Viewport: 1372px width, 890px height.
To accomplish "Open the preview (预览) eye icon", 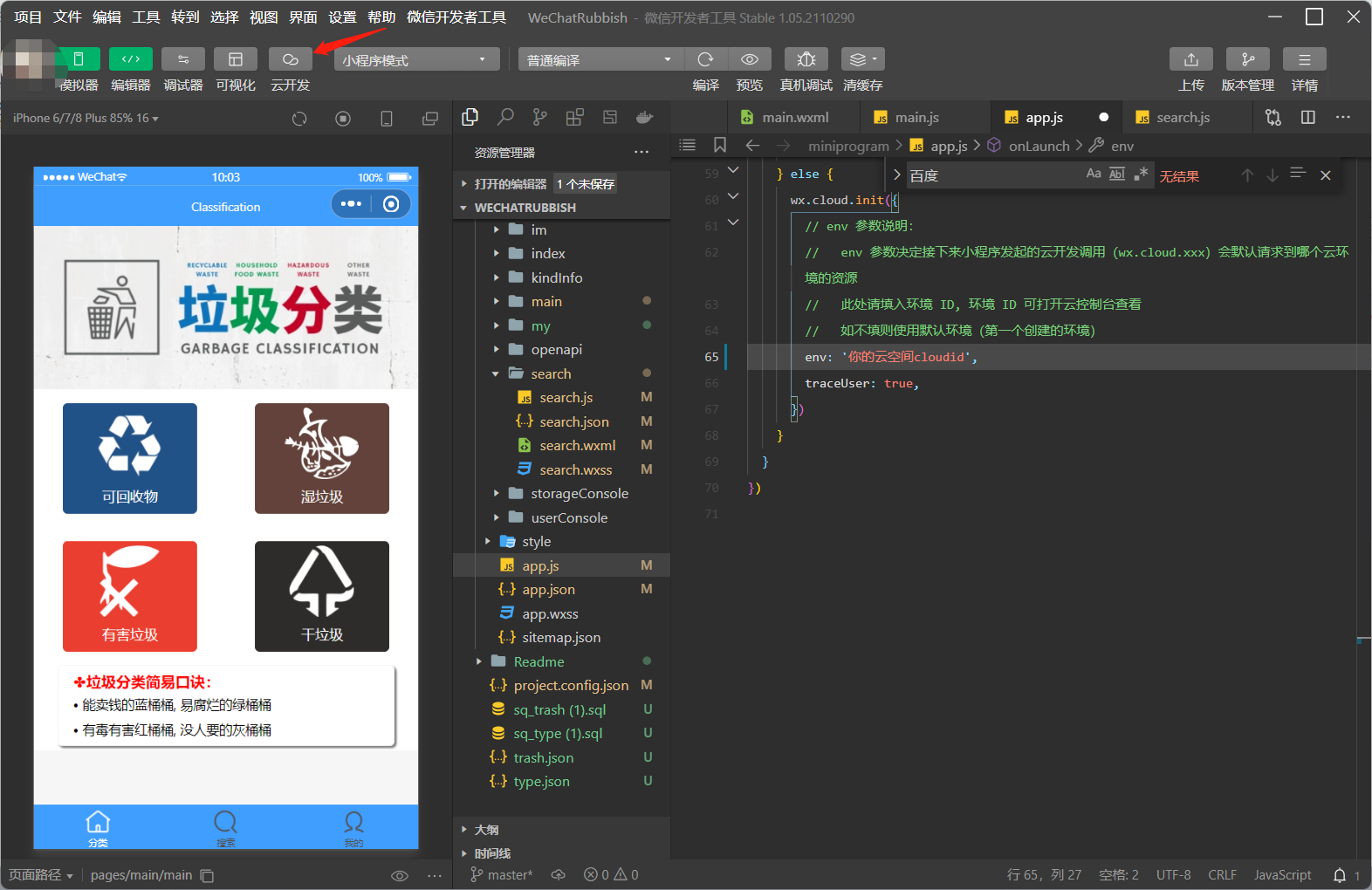I will click(749, 59).
